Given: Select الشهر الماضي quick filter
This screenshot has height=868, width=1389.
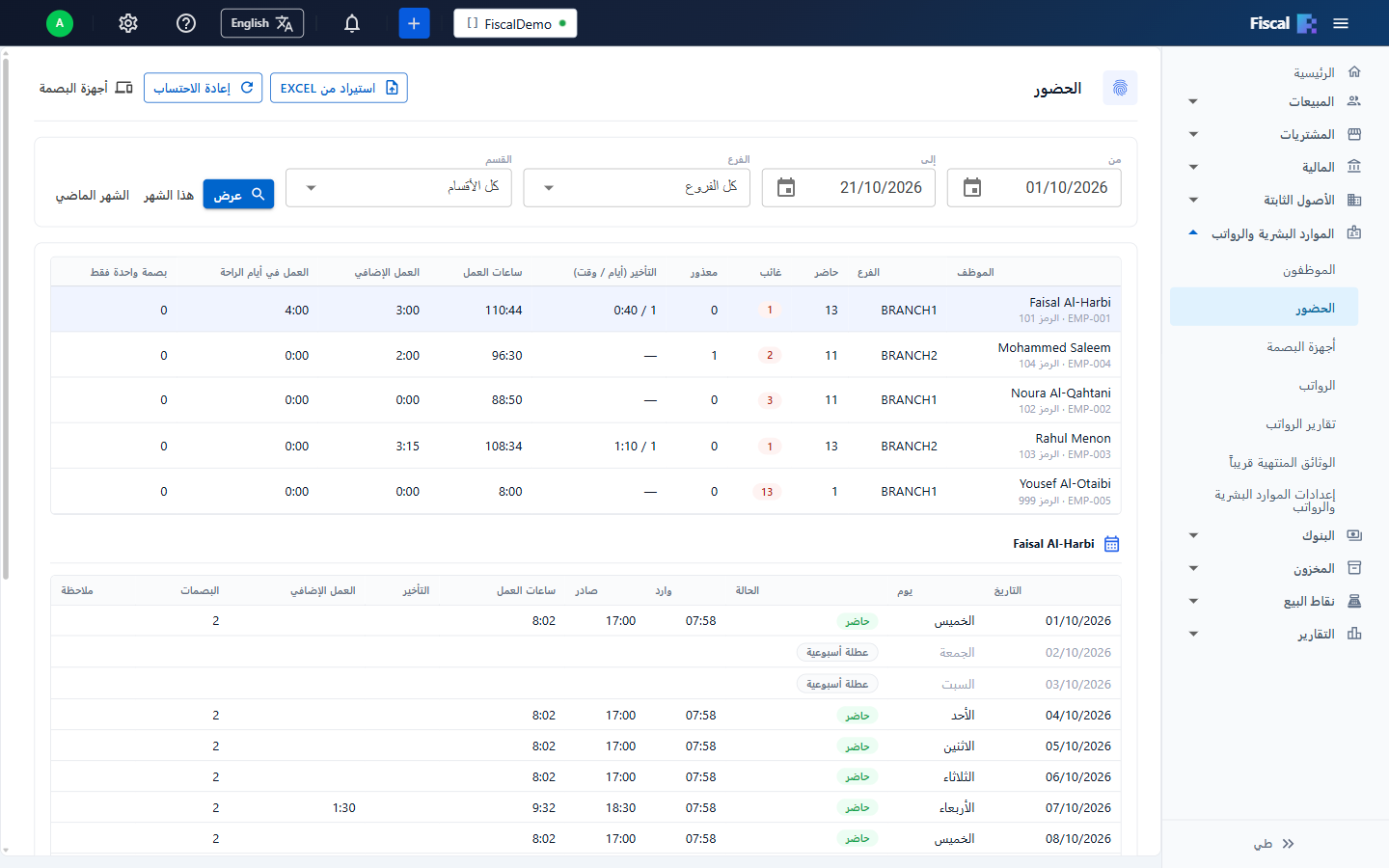Looking at the screenshot, I should 93,195.
